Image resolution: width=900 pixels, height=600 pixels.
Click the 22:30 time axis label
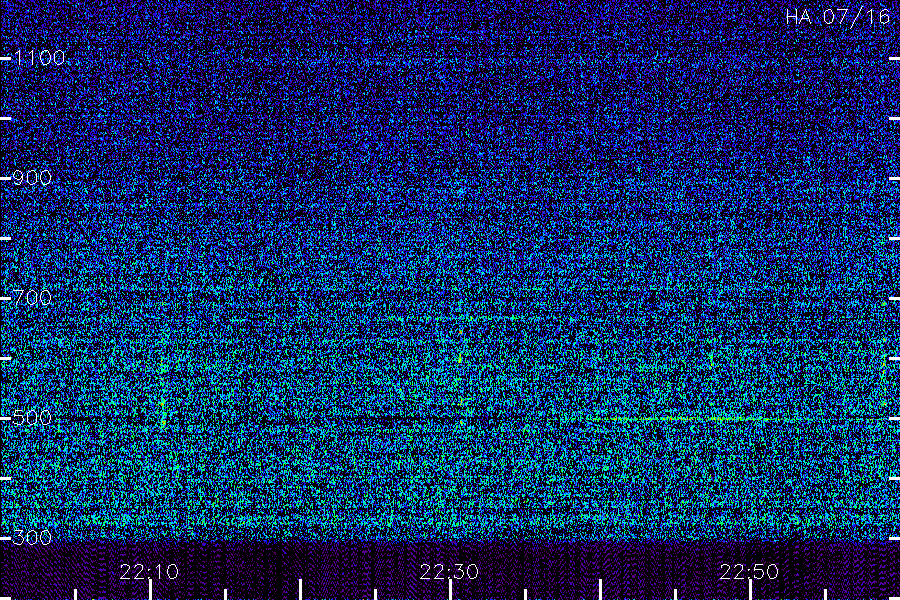click(x=449, y=572)
